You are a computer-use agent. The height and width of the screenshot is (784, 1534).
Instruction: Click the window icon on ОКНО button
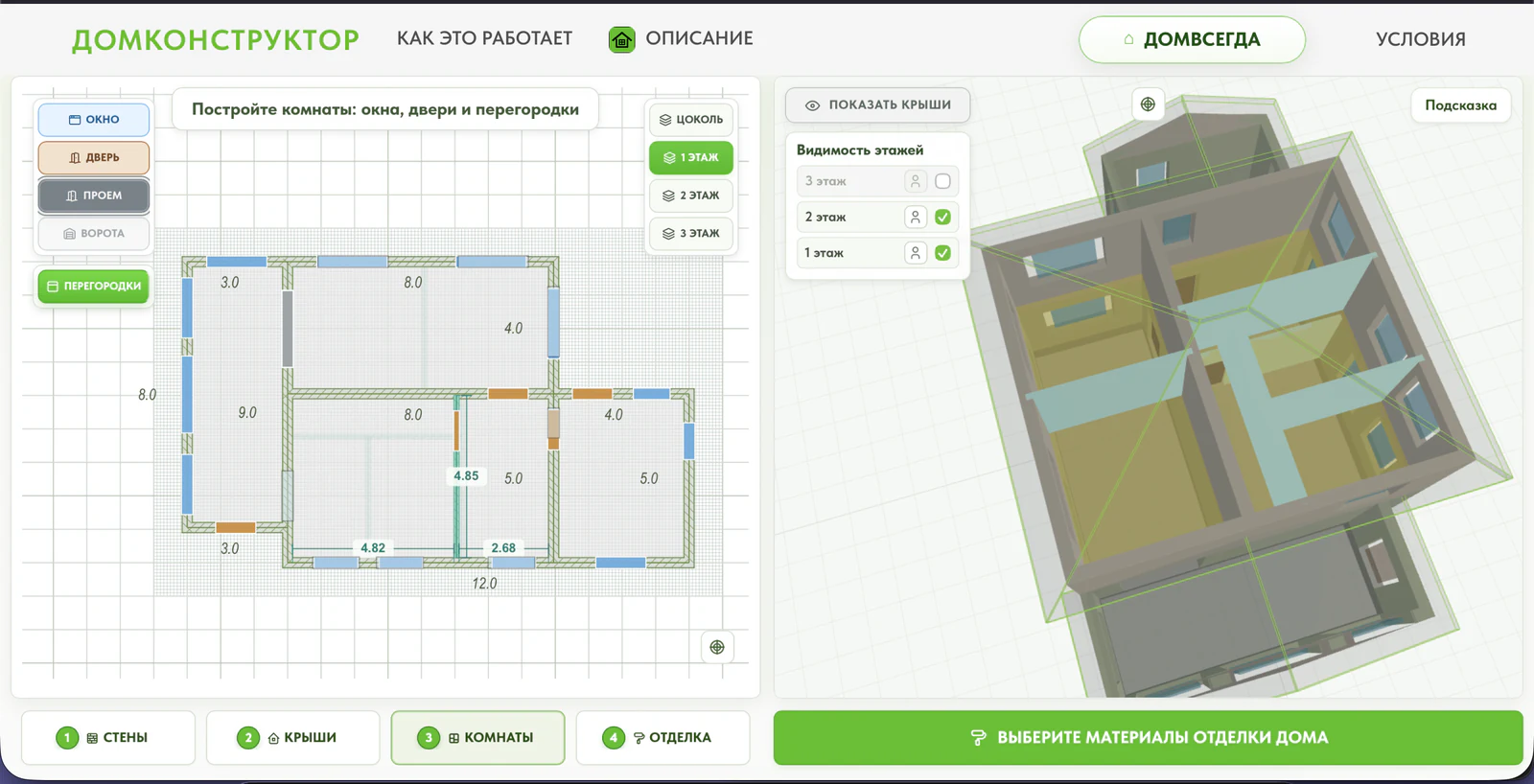click(x=75, y=120)
